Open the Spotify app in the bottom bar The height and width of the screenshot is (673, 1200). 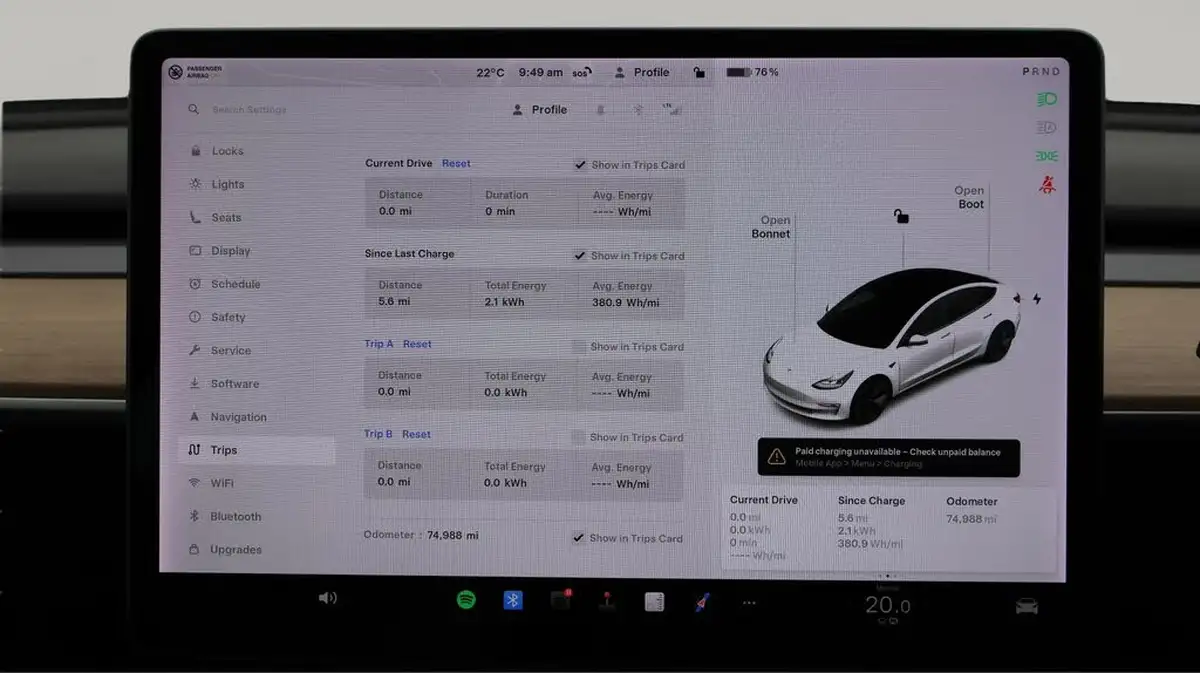click(x=466, y=600)
